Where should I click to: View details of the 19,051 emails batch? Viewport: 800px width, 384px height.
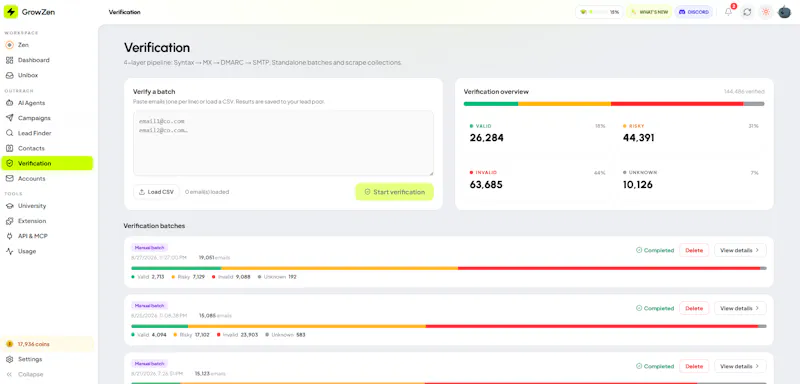coord(740,250)
